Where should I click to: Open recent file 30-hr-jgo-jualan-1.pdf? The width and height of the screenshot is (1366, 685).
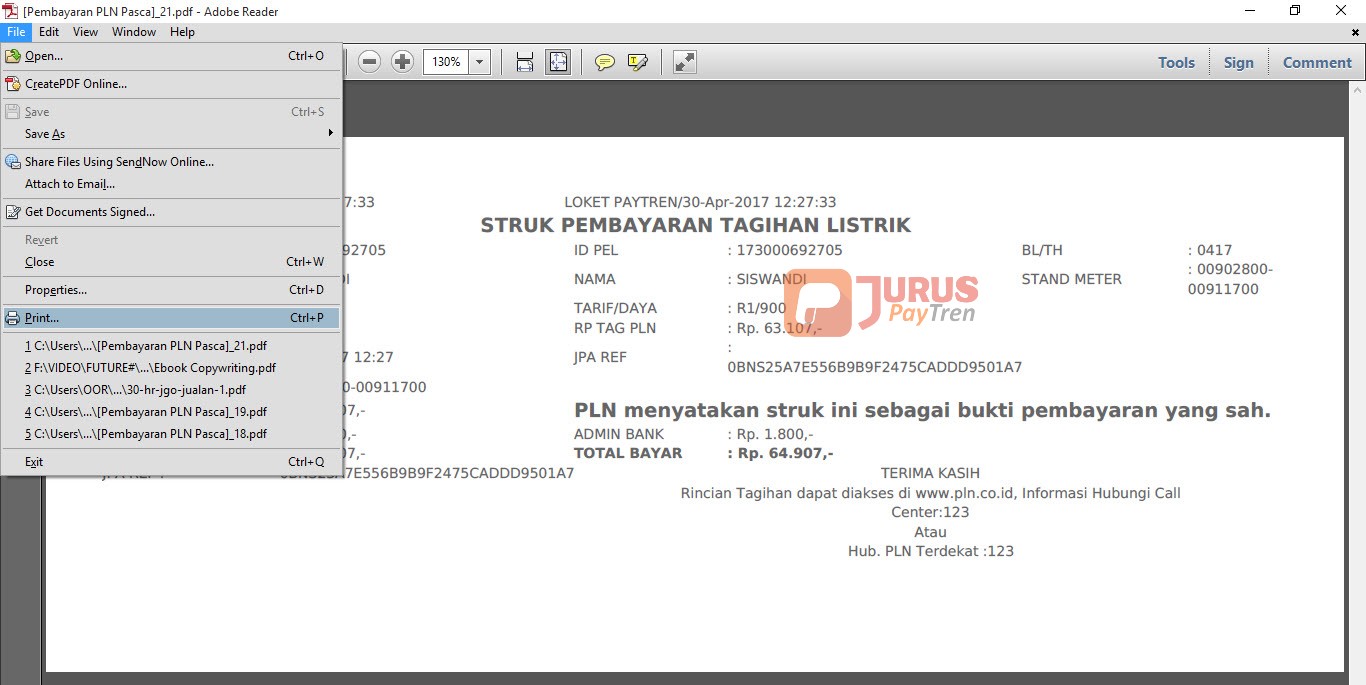click(172, 390)
